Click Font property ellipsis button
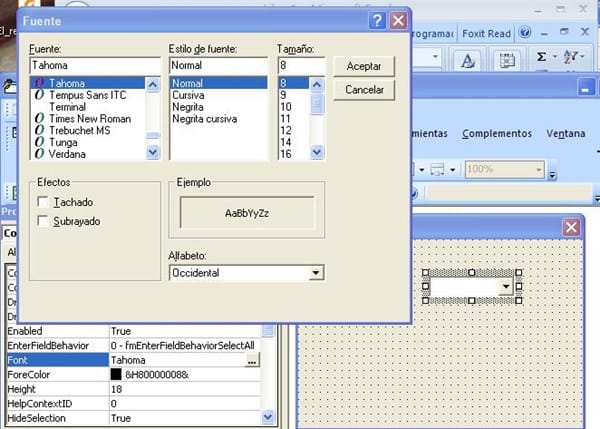The image size is (600, 429). [252, 360]
